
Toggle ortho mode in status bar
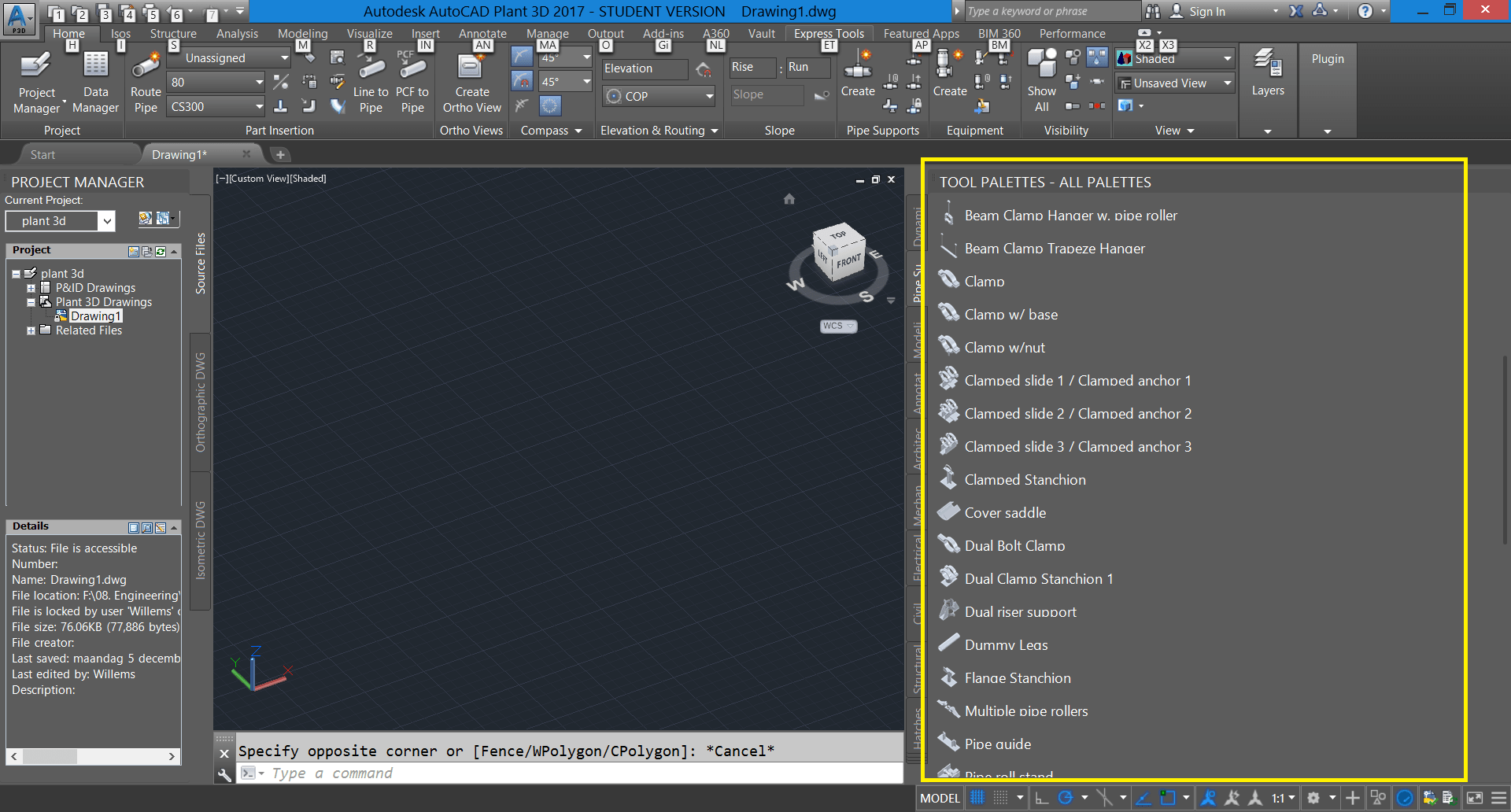tap(1041, 798)
